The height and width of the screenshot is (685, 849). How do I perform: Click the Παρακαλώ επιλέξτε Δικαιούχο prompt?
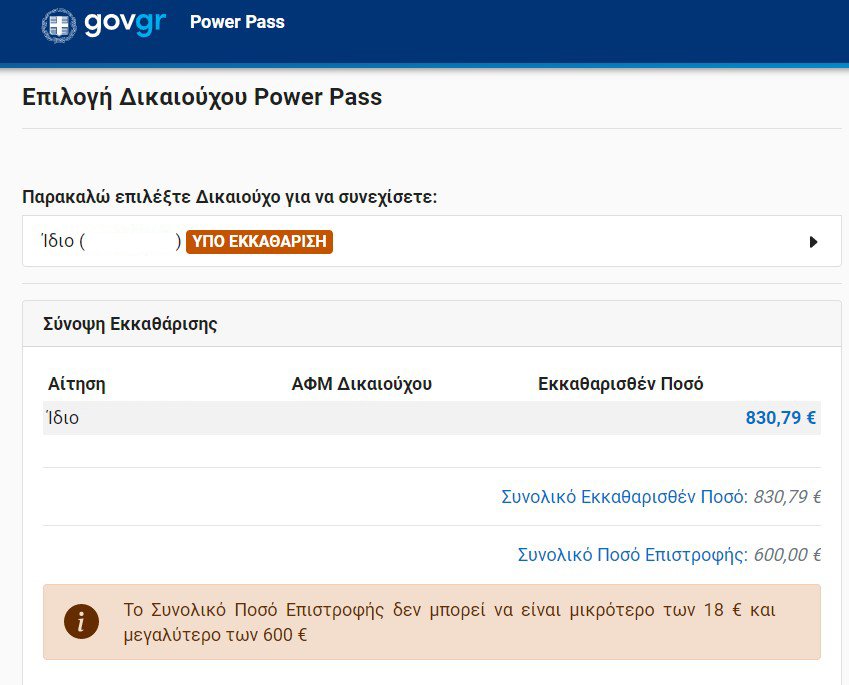pyautogui.click(x=230, y=197)
